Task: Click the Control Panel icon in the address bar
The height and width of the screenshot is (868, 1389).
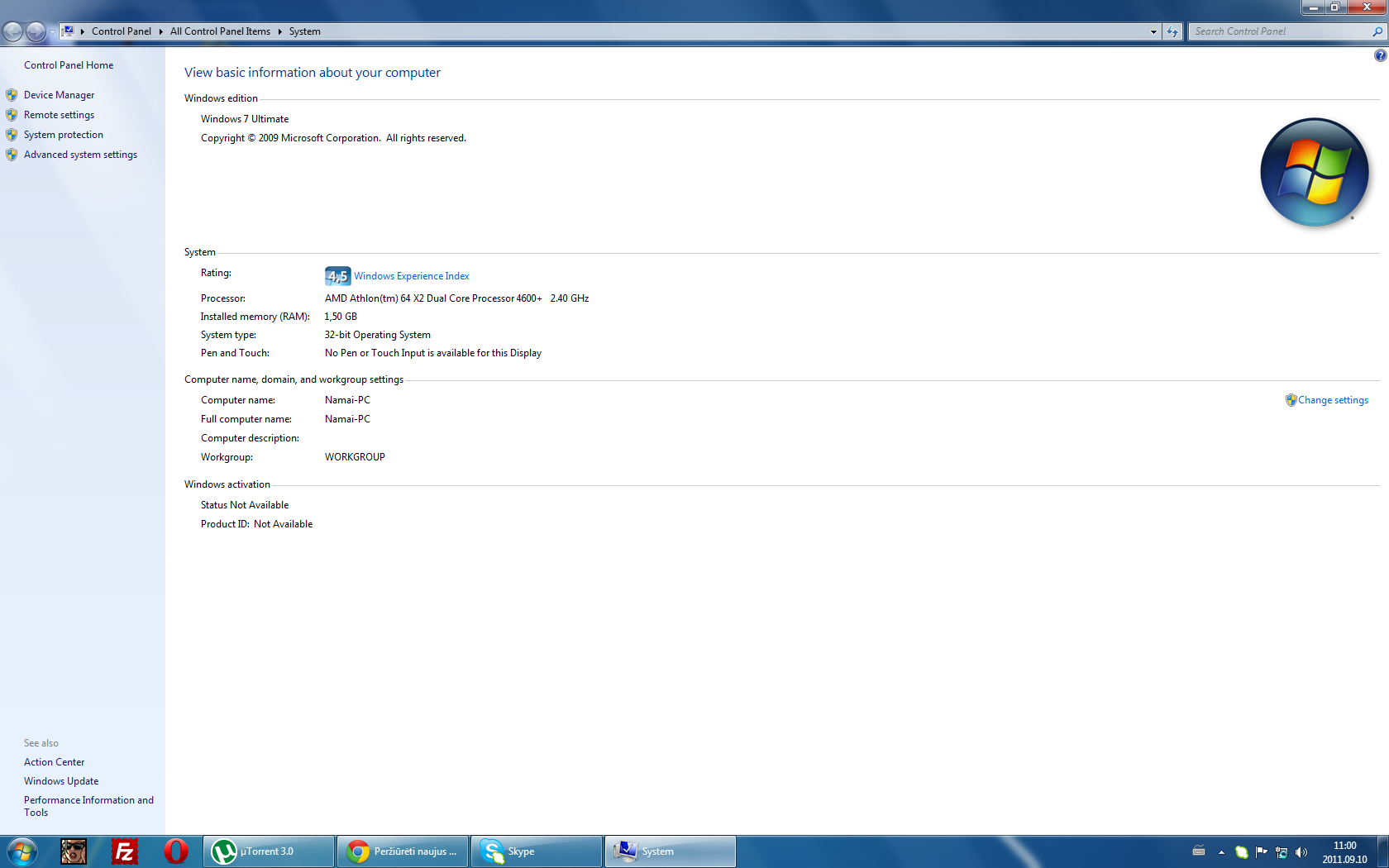Action: [x=69, y=31]
